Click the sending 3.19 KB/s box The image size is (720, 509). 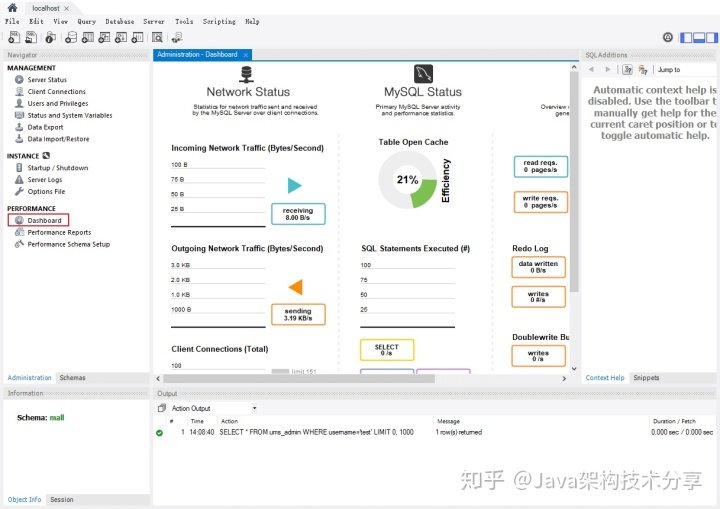click(x=298, y=314)
